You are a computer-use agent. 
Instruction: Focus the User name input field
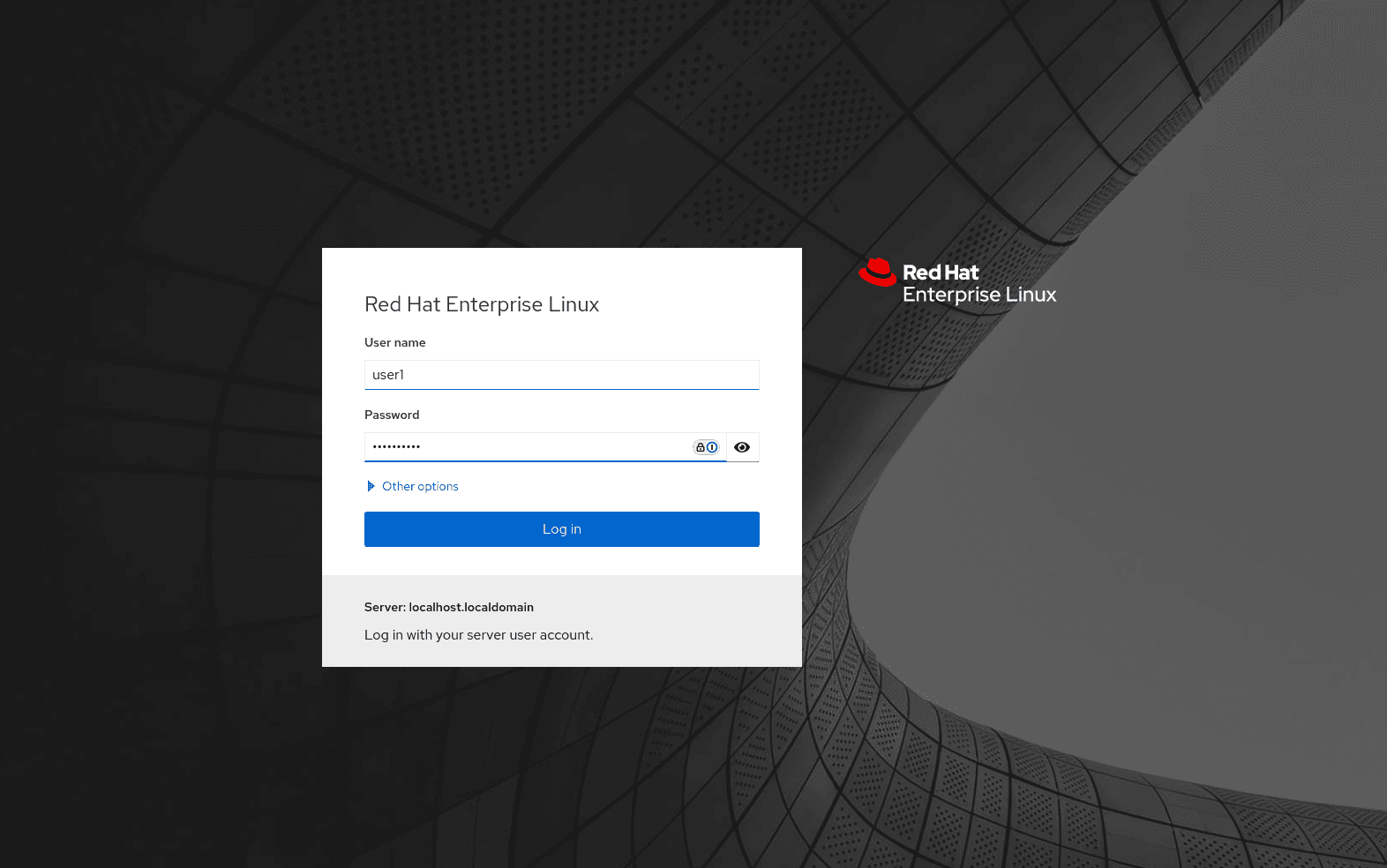pyautogui.click(x=562, y=375)
